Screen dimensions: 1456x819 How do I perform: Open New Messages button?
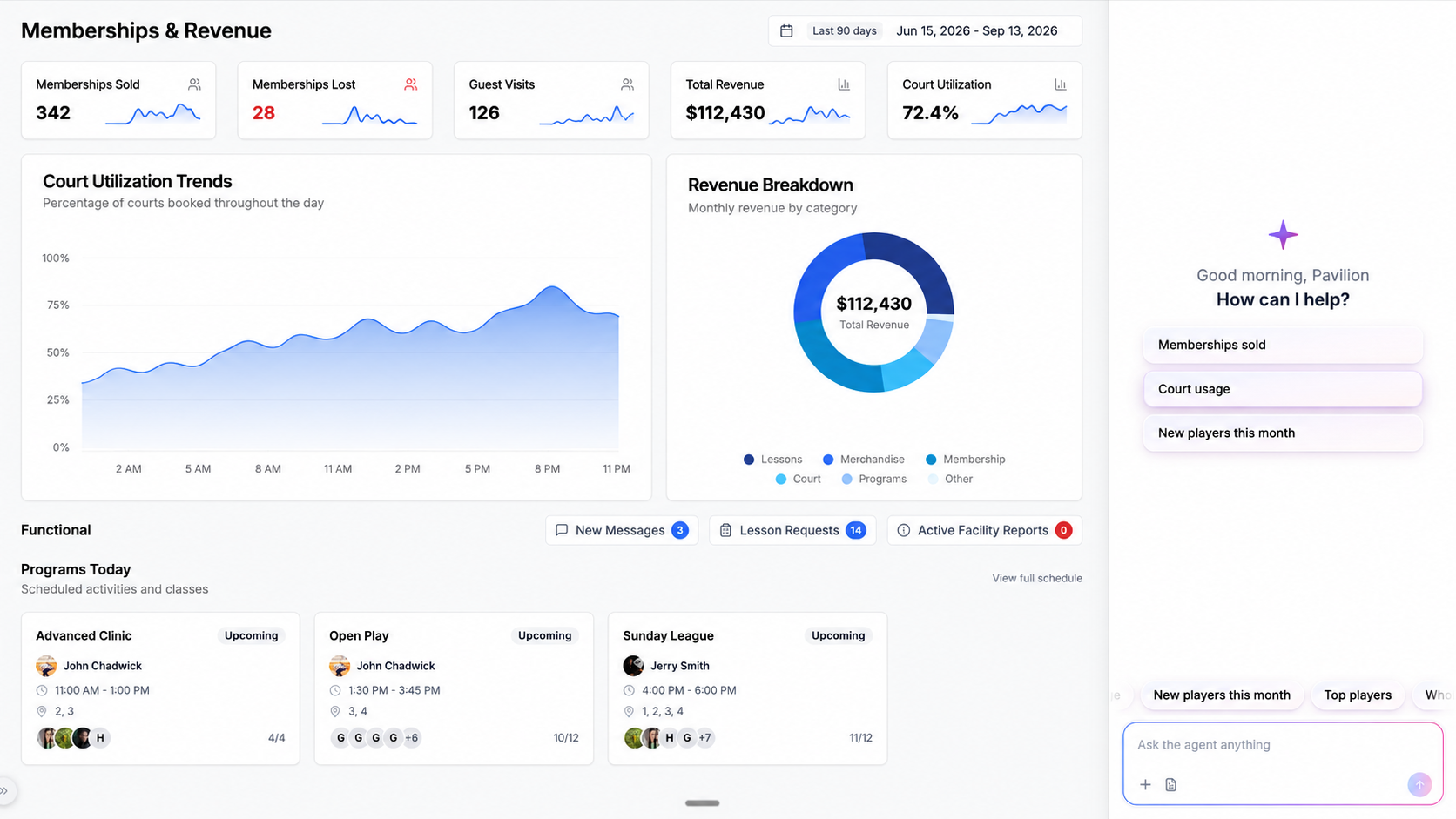(622, 530)
